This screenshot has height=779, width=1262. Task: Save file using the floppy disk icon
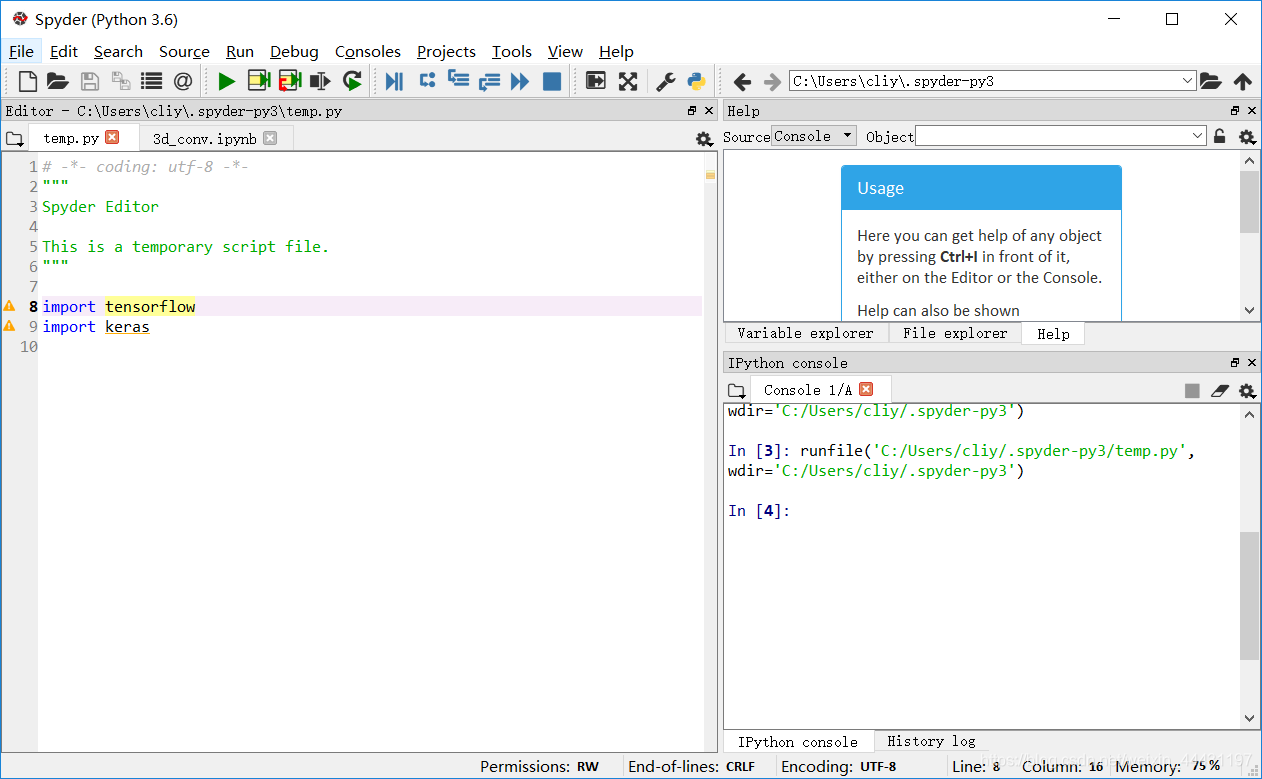tap(90, 81)
